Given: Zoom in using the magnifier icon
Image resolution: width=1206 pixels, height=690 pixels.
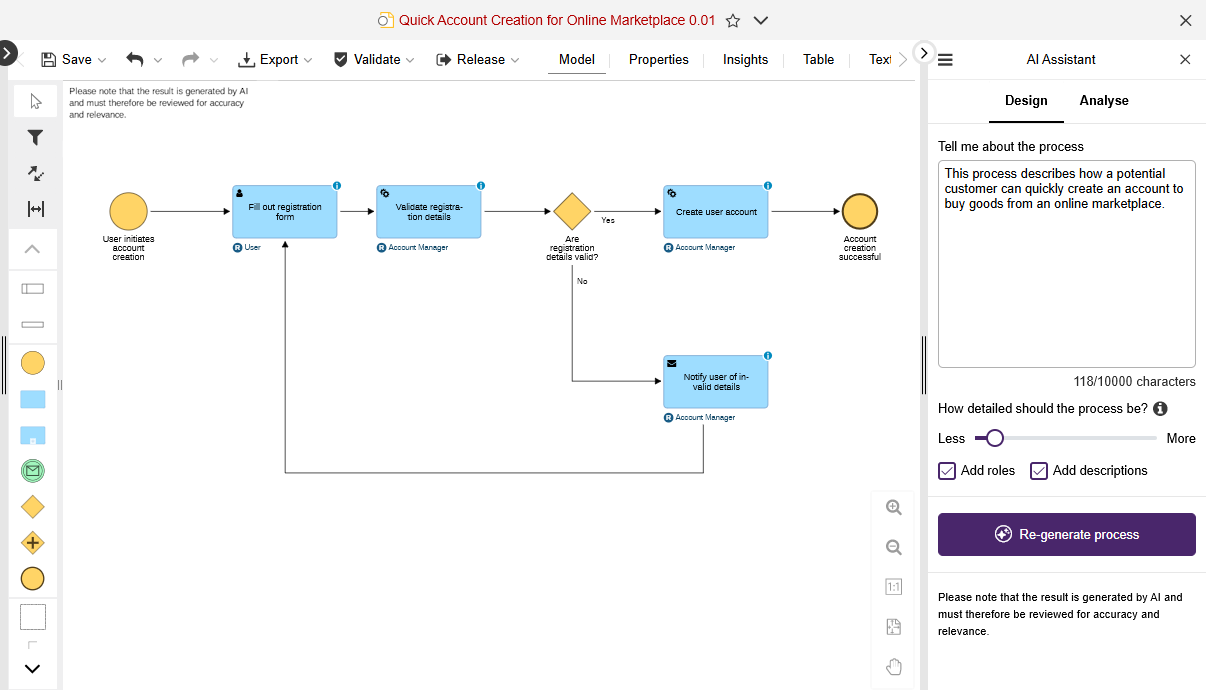Looking at the screenshot, I should tap(893, 507).
